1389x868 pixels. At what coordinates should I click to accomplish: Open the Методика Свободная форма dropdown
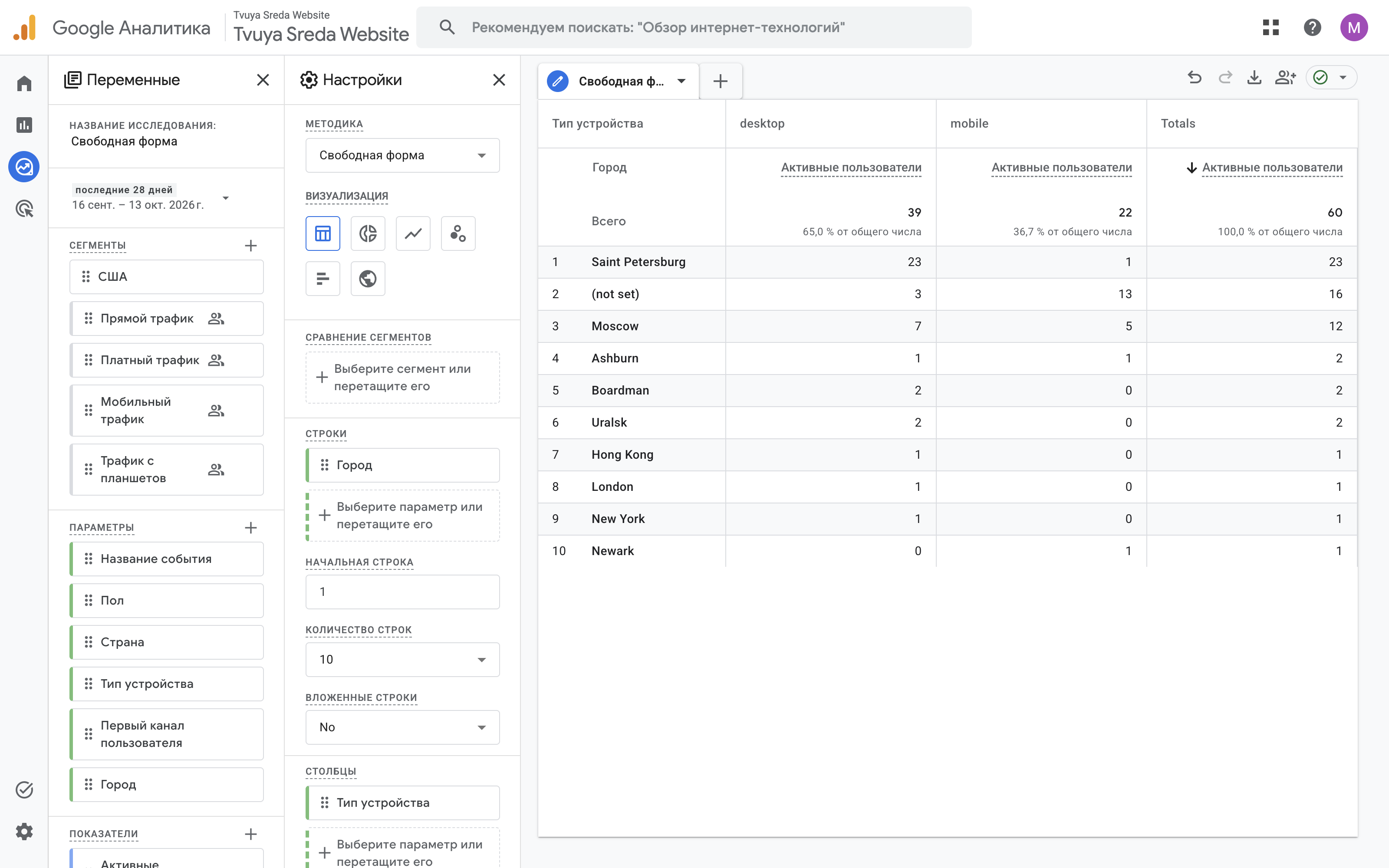[x=402, y=155]
